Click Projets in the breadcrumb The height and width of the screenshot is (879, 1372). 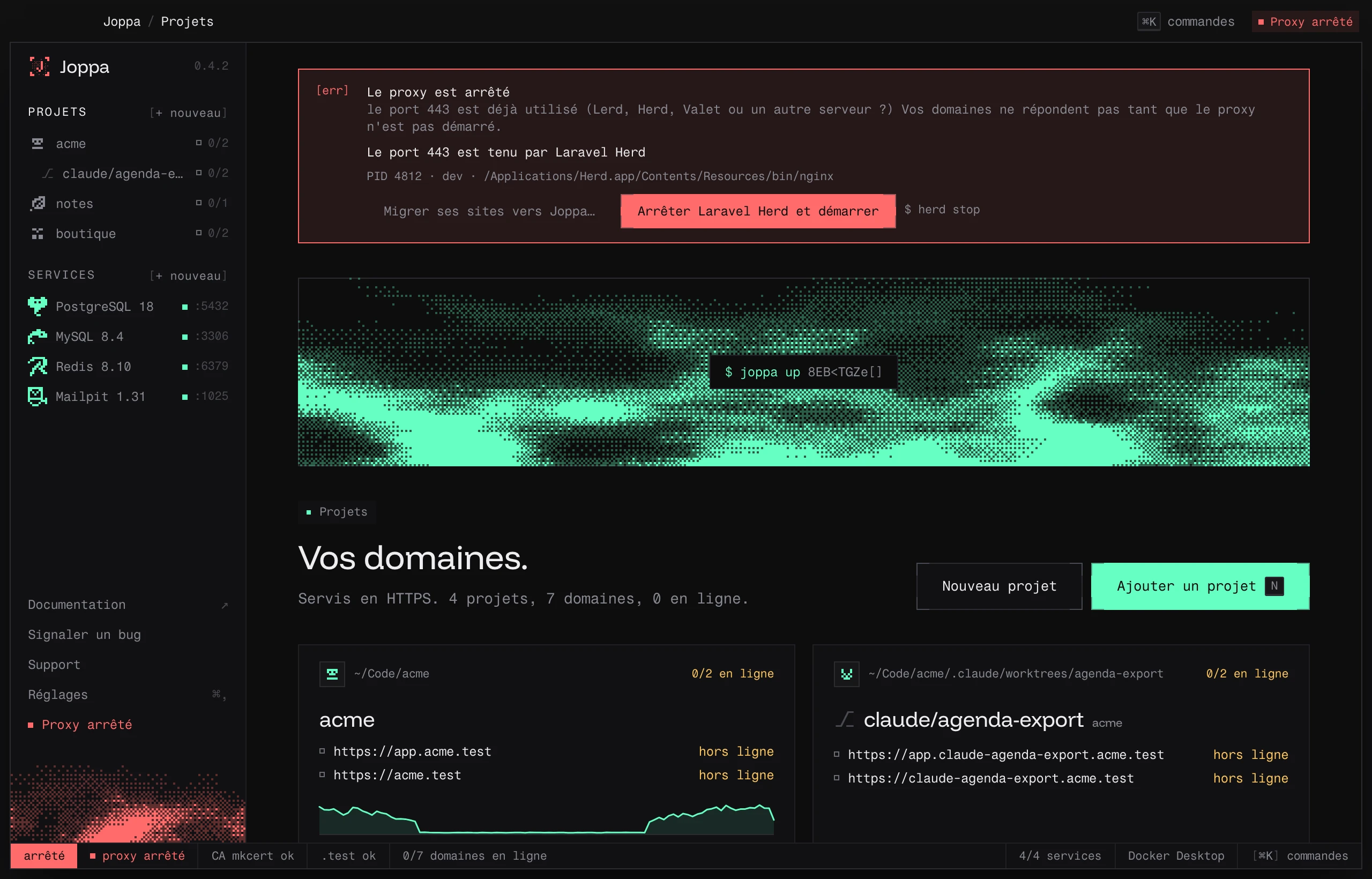[x=187, y=21]
